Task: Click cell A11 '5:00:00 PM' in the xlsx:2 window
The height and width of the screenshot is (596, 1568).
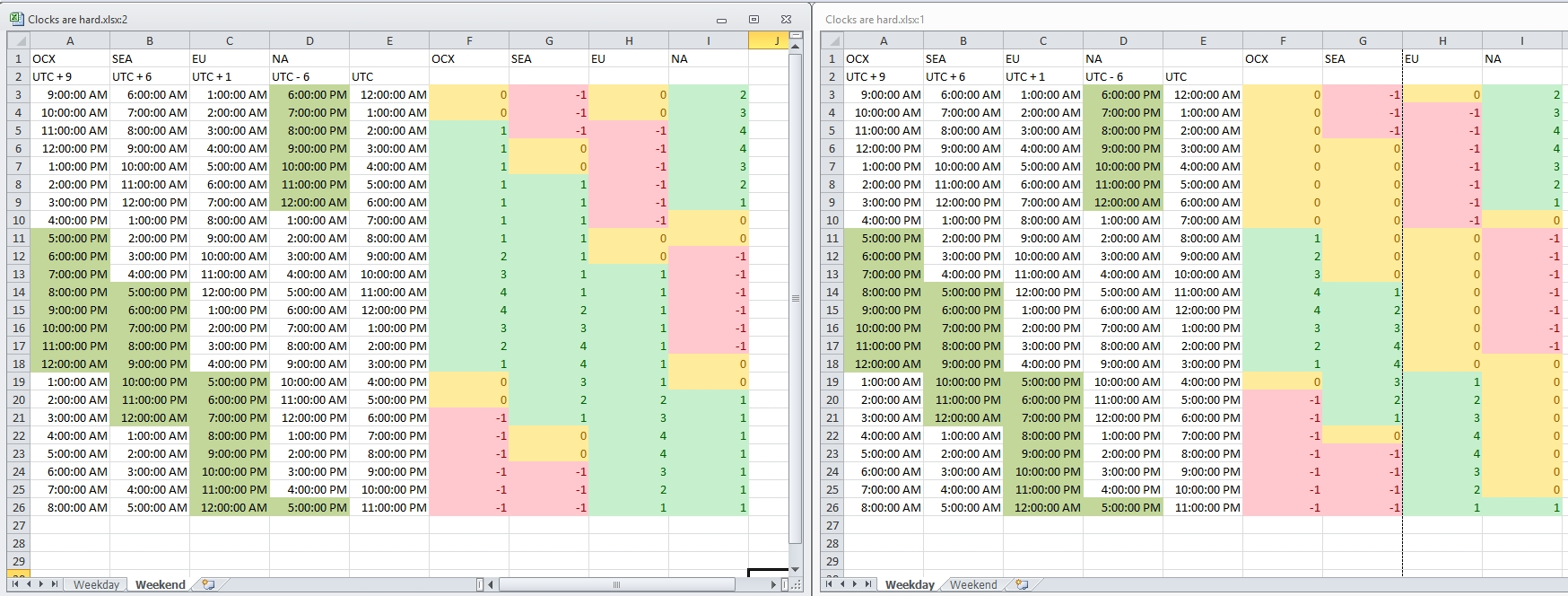Action: point(70,238)
